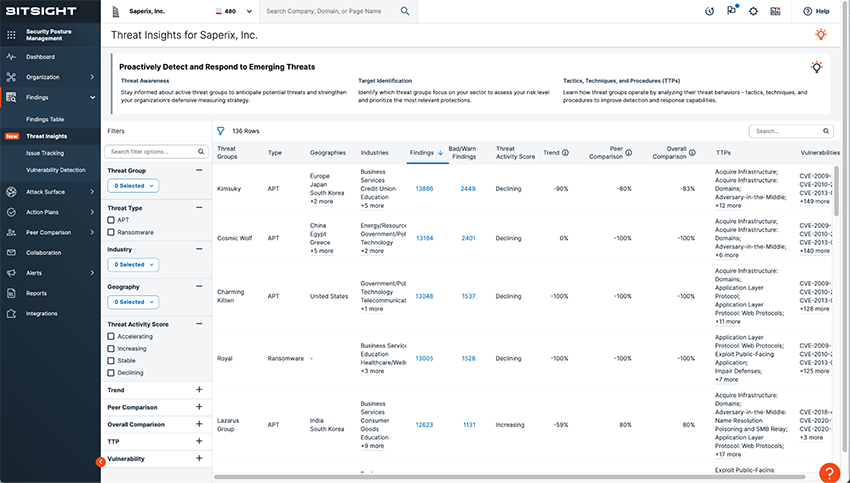This screenshot has width=850, height=483.
Task: Click the lightbulb icon in the info banner
Action: click(x=816, y=67)
